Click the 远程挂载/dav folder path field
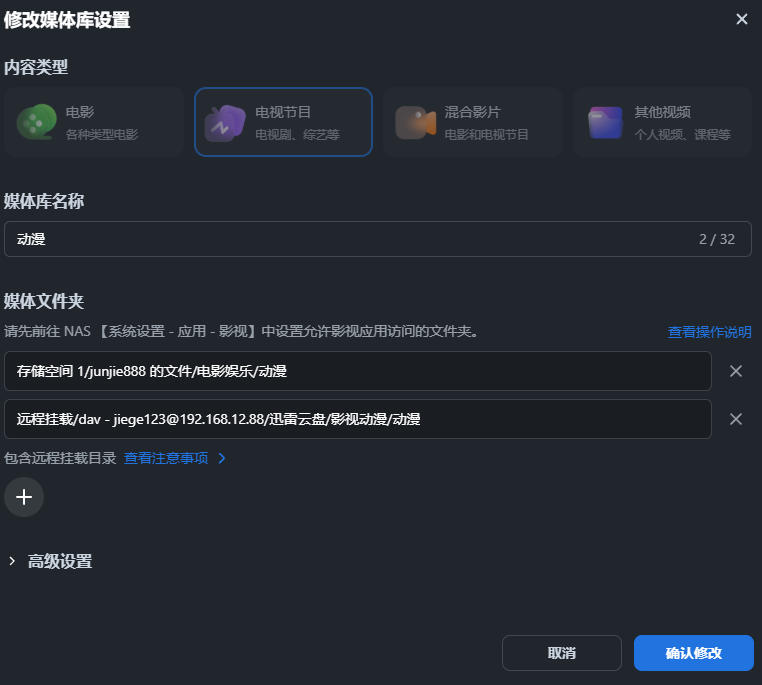 pos(358,419)
